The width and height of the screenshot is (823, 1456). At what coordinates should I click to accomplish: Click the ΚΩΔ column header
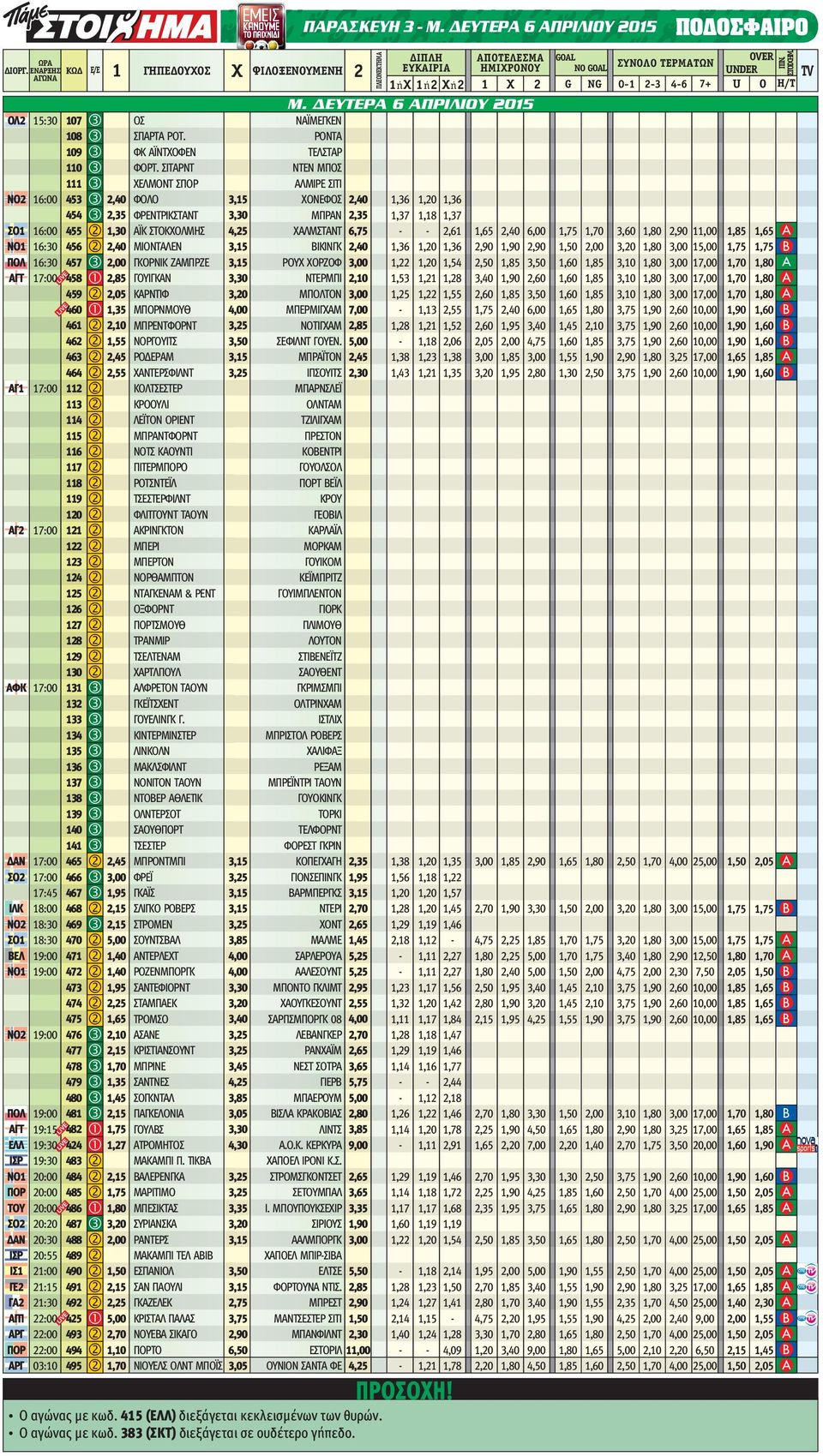pyautogui.click(x=75, y=71)
